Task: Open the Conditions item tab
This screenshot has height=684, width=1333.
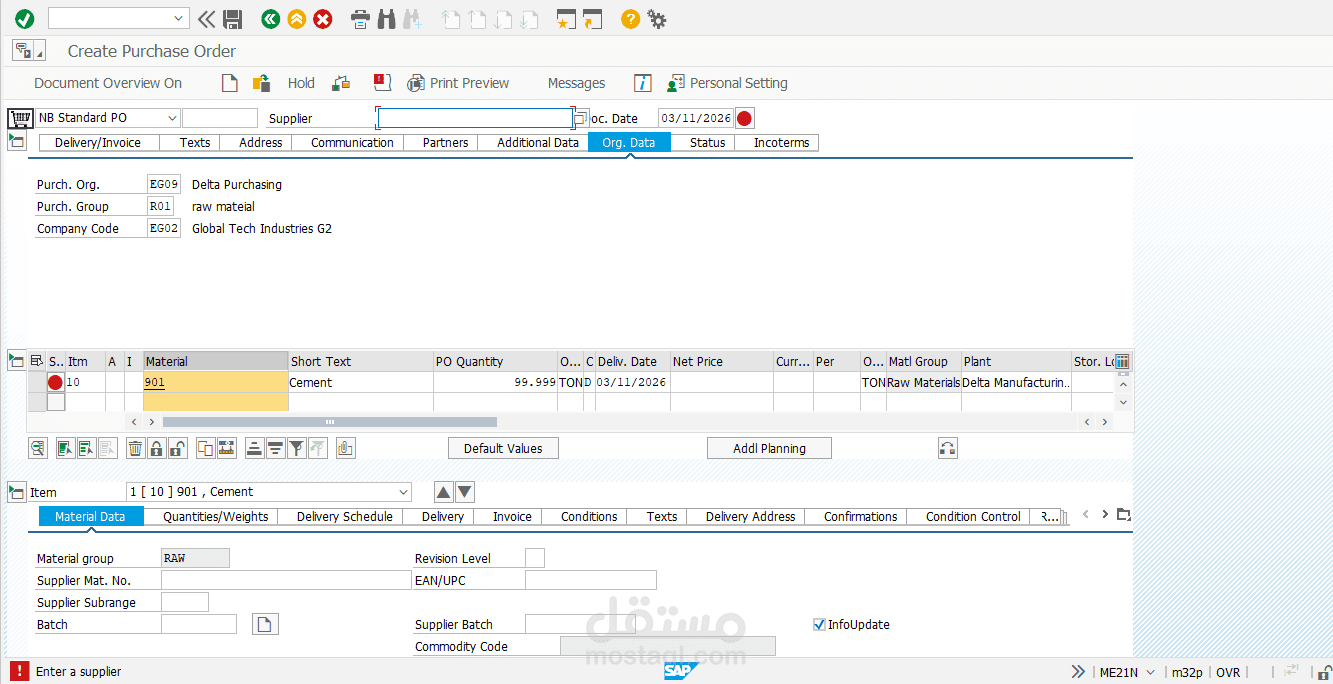Action: pos(589,517)
